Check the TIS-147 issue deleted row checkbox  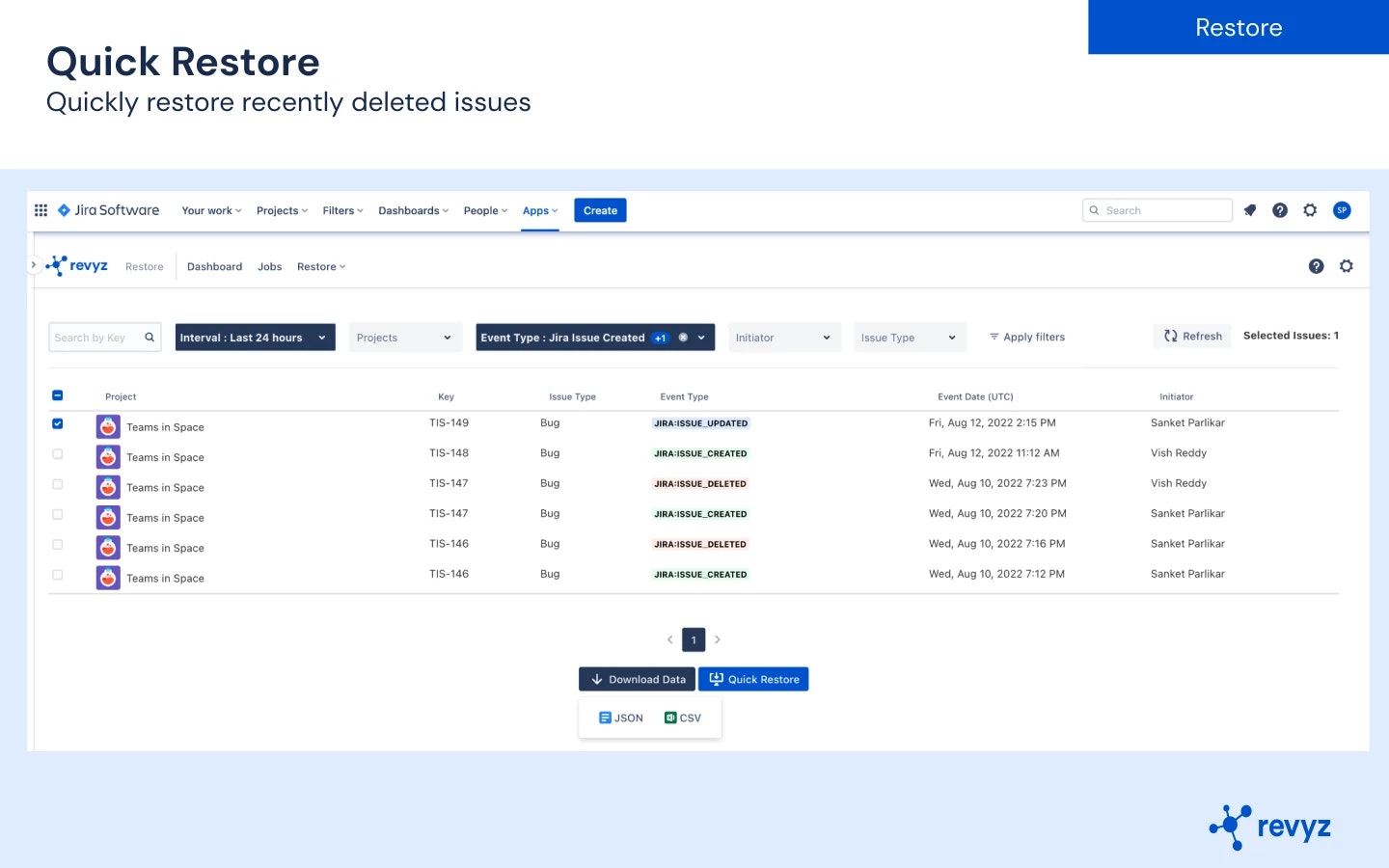tap(57, 484)
